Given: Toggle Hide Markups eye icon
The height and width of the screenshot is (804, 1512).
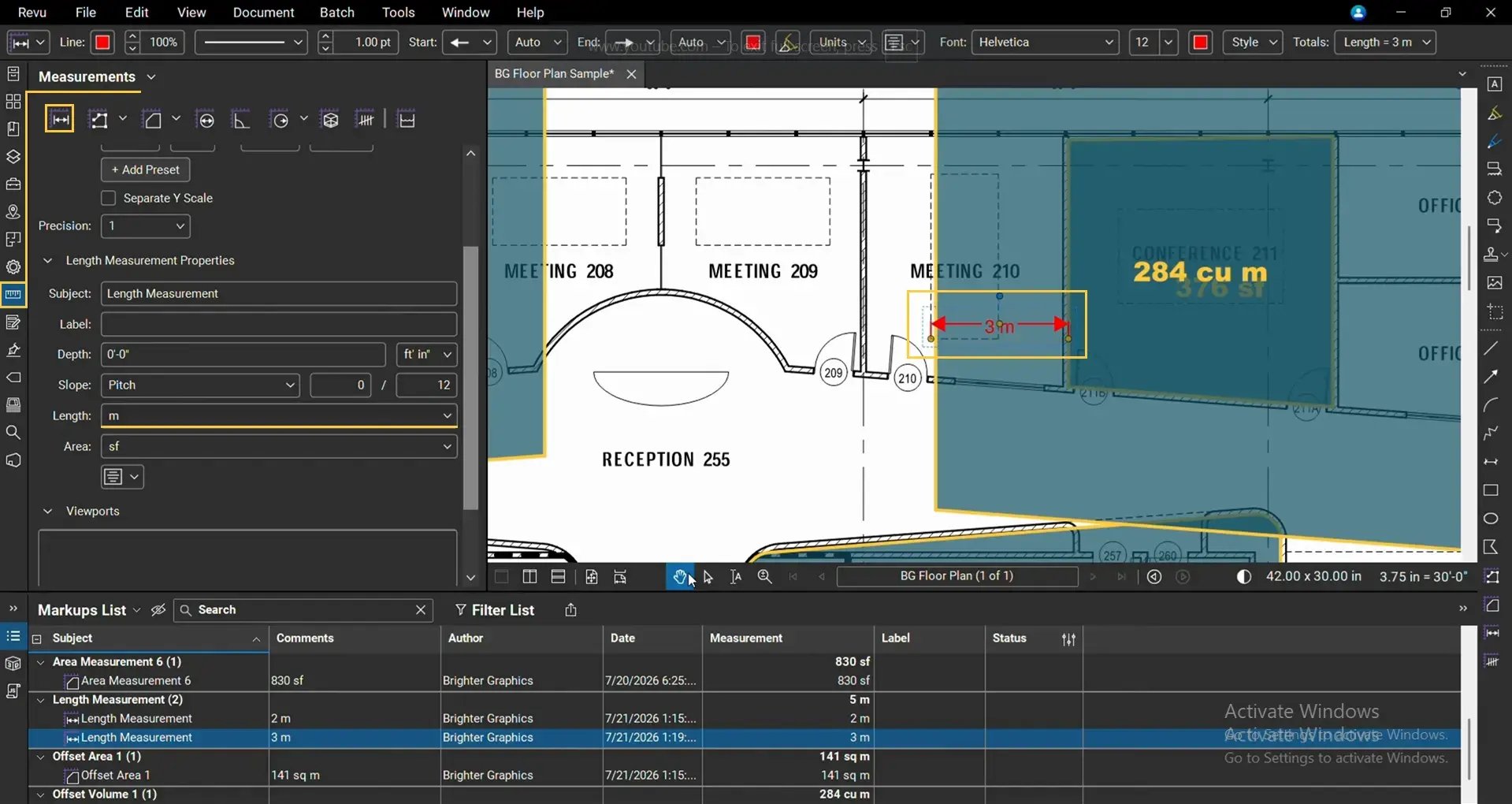Looking at the screenshot, I should click(x=158, y=610).
